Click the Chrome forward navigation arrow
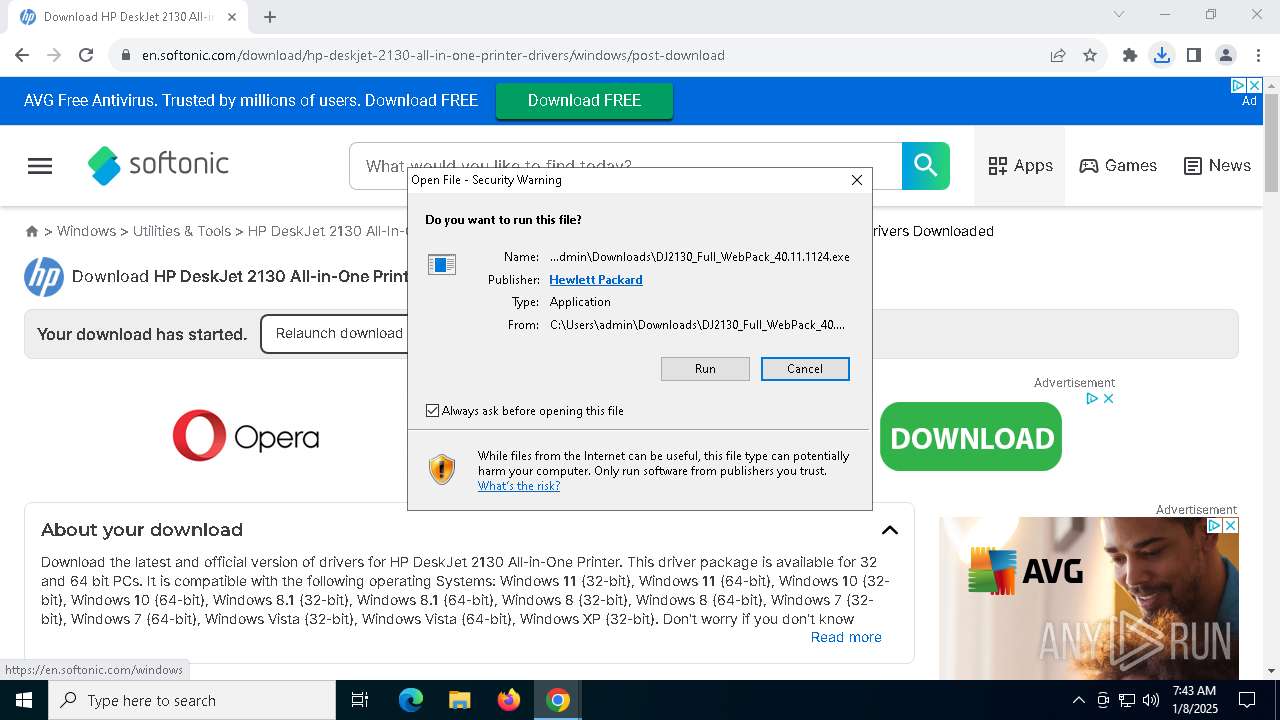The image size is (1280, 720). tap(54, 55)
